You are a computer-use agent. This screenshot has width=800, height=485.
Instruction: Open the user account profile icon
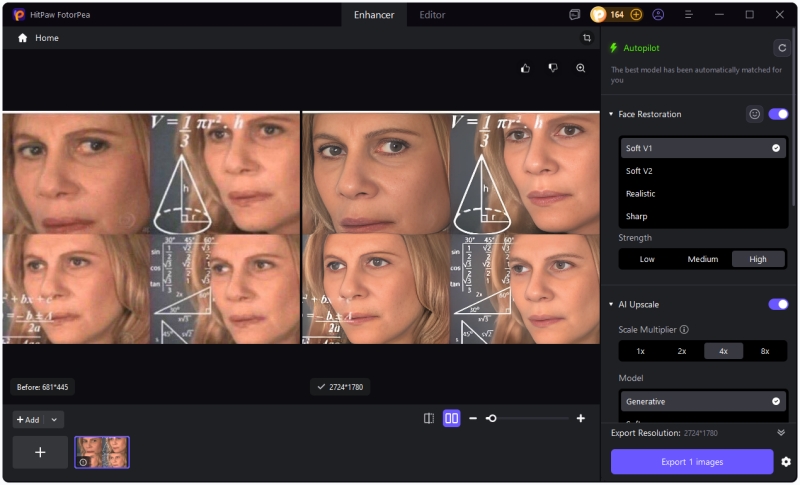click(658, 15)
